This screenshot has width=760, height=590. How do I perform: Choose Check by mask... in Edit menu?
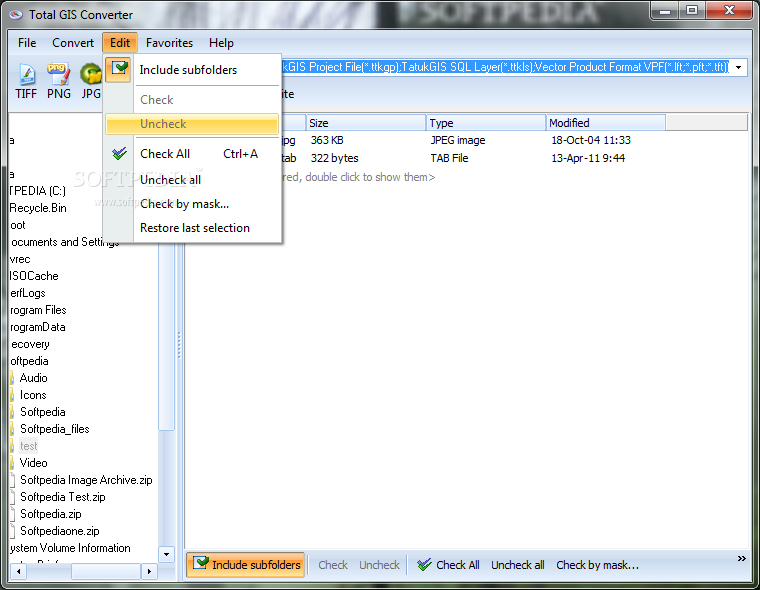[x=192, y=204]
